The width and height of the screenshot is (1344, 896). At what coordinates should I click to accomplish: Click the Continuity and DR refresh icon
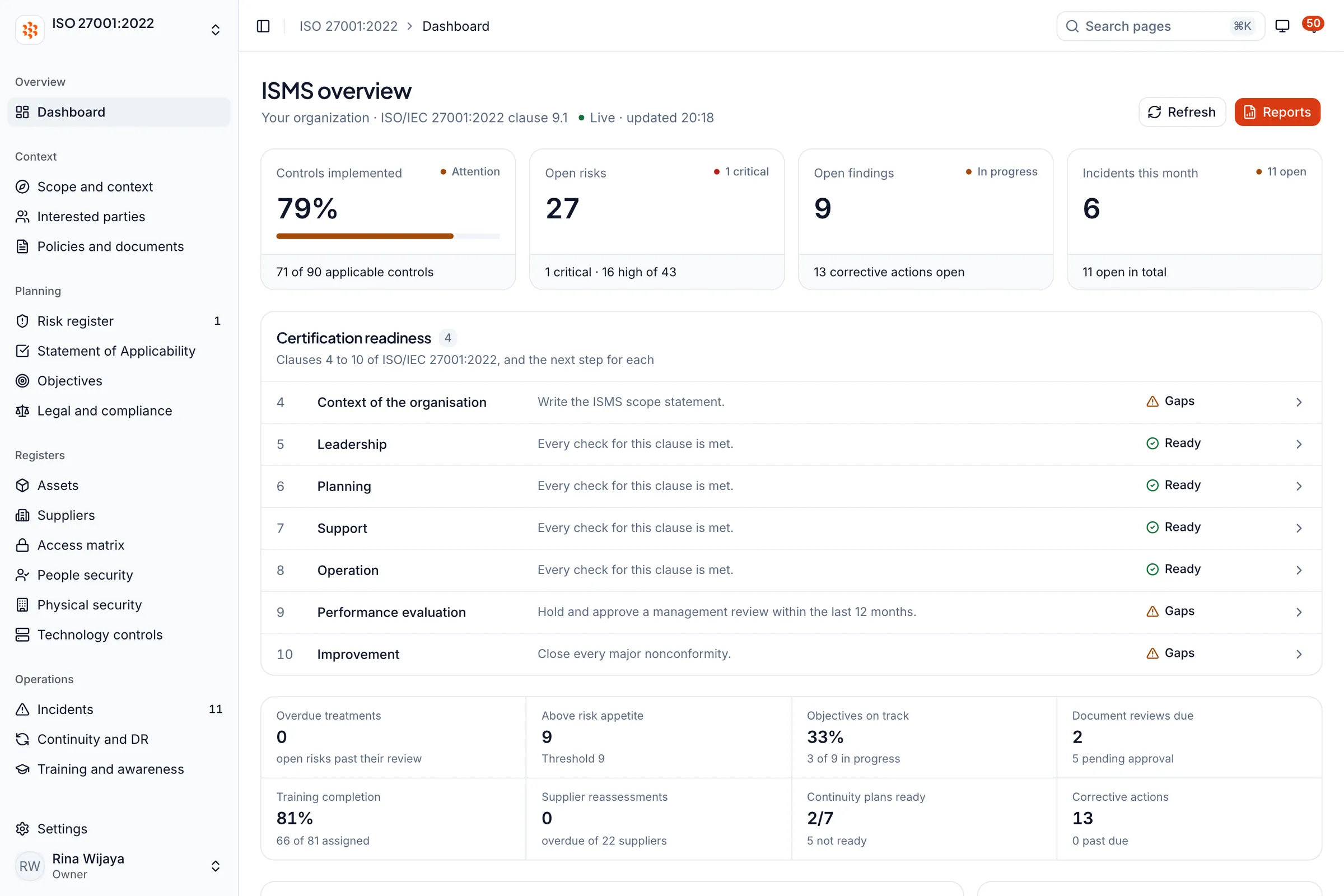pyautogui.click(x=22, y=739)
